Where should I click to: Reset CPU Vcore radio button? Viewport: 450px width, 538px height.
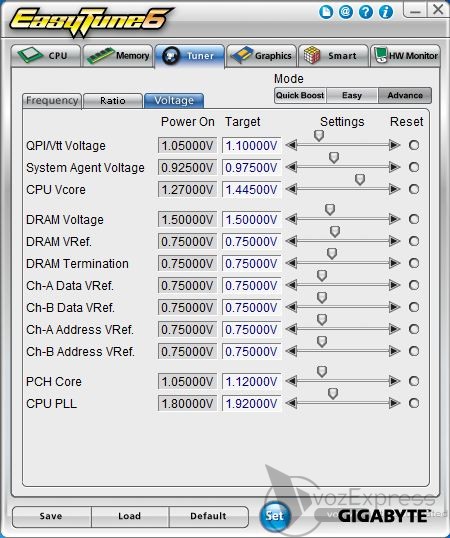[414, 189]
